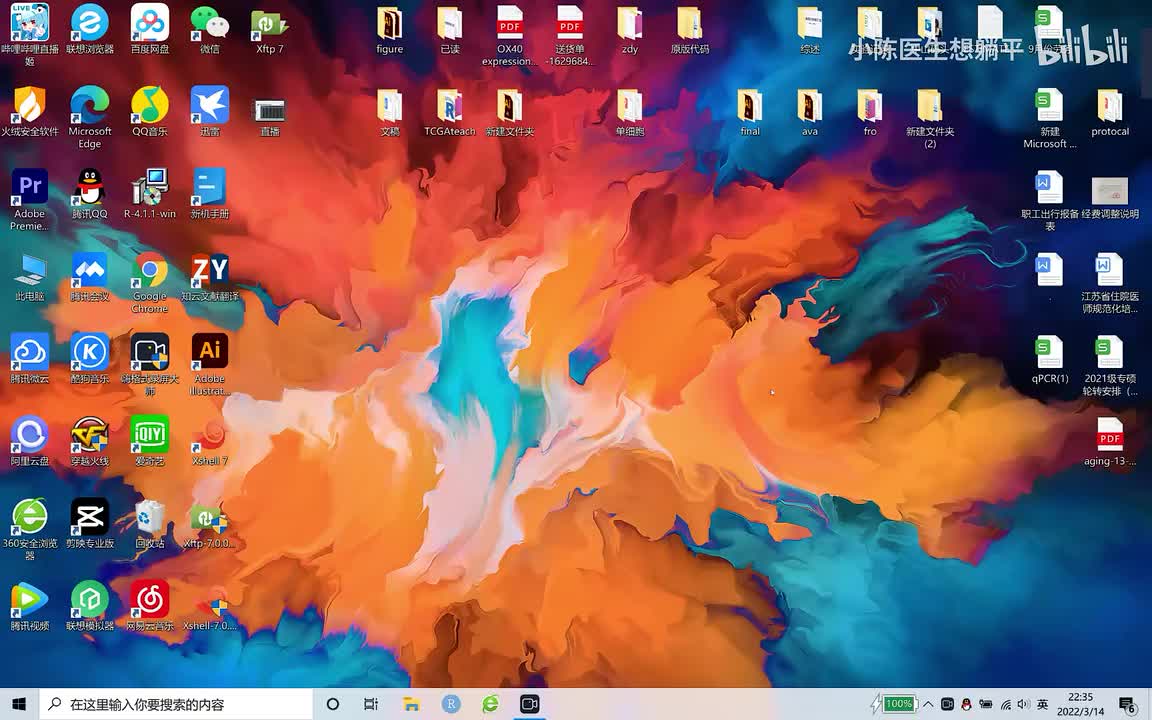Select the 剪映专业版 desktop icon
The image size is (1152, 720).
coord(90,523)
